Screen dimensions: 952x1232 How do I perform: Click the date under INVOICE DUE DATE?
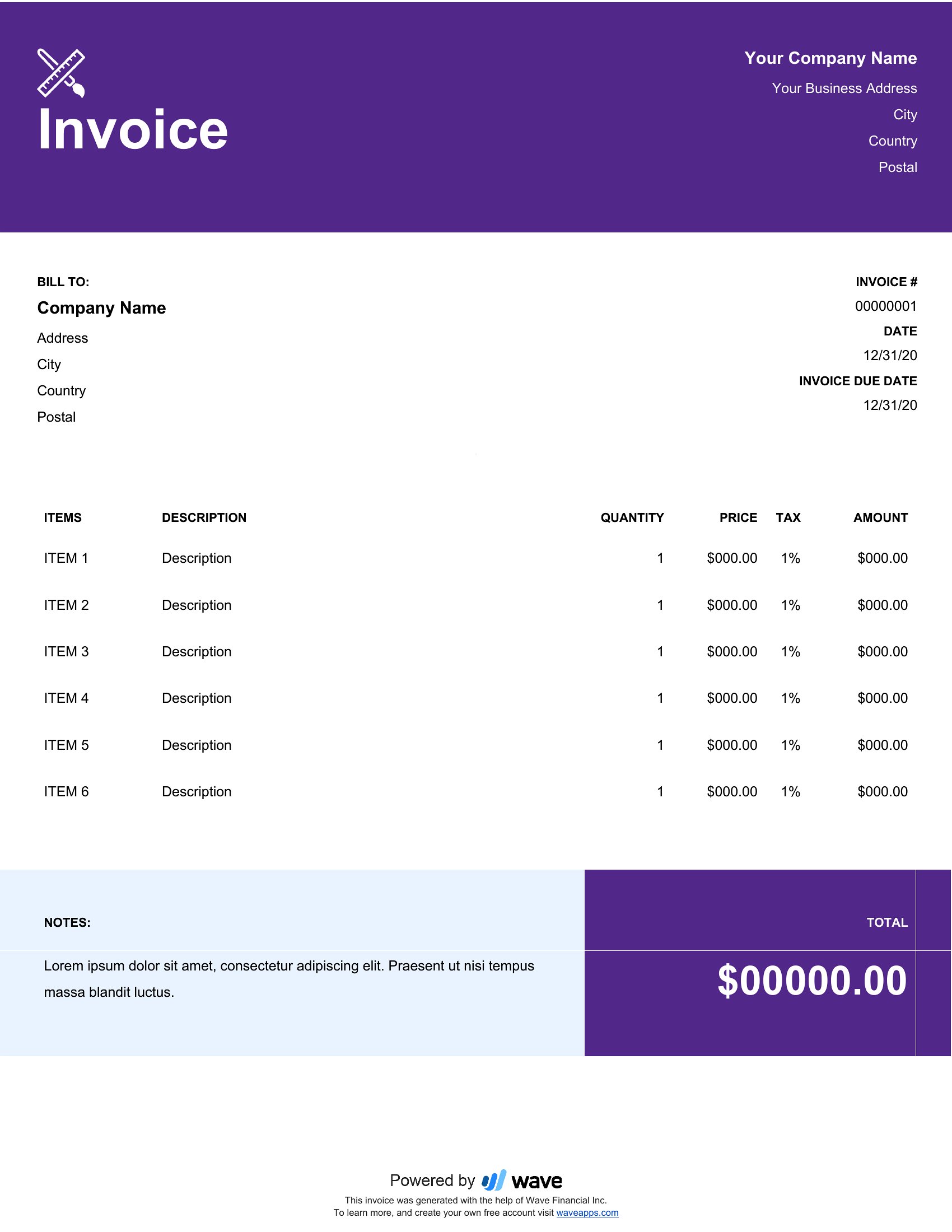[889, 405]
